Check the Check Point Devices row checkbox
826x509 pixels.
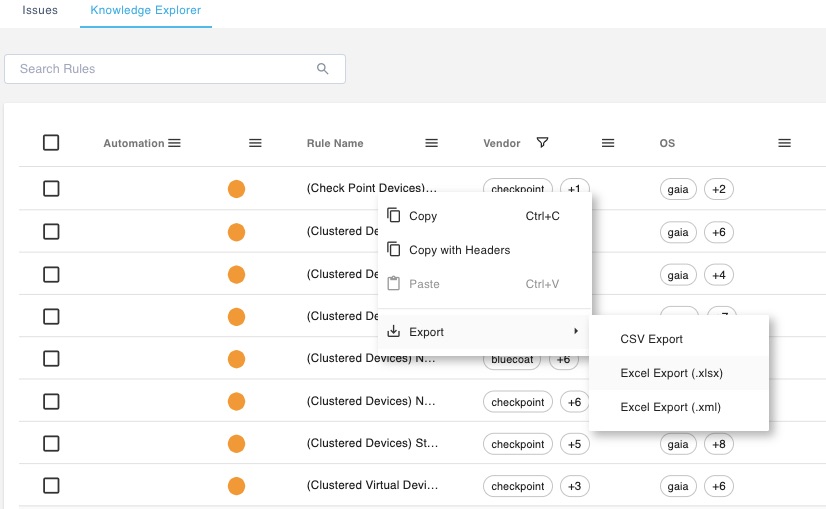coord(51,188)
